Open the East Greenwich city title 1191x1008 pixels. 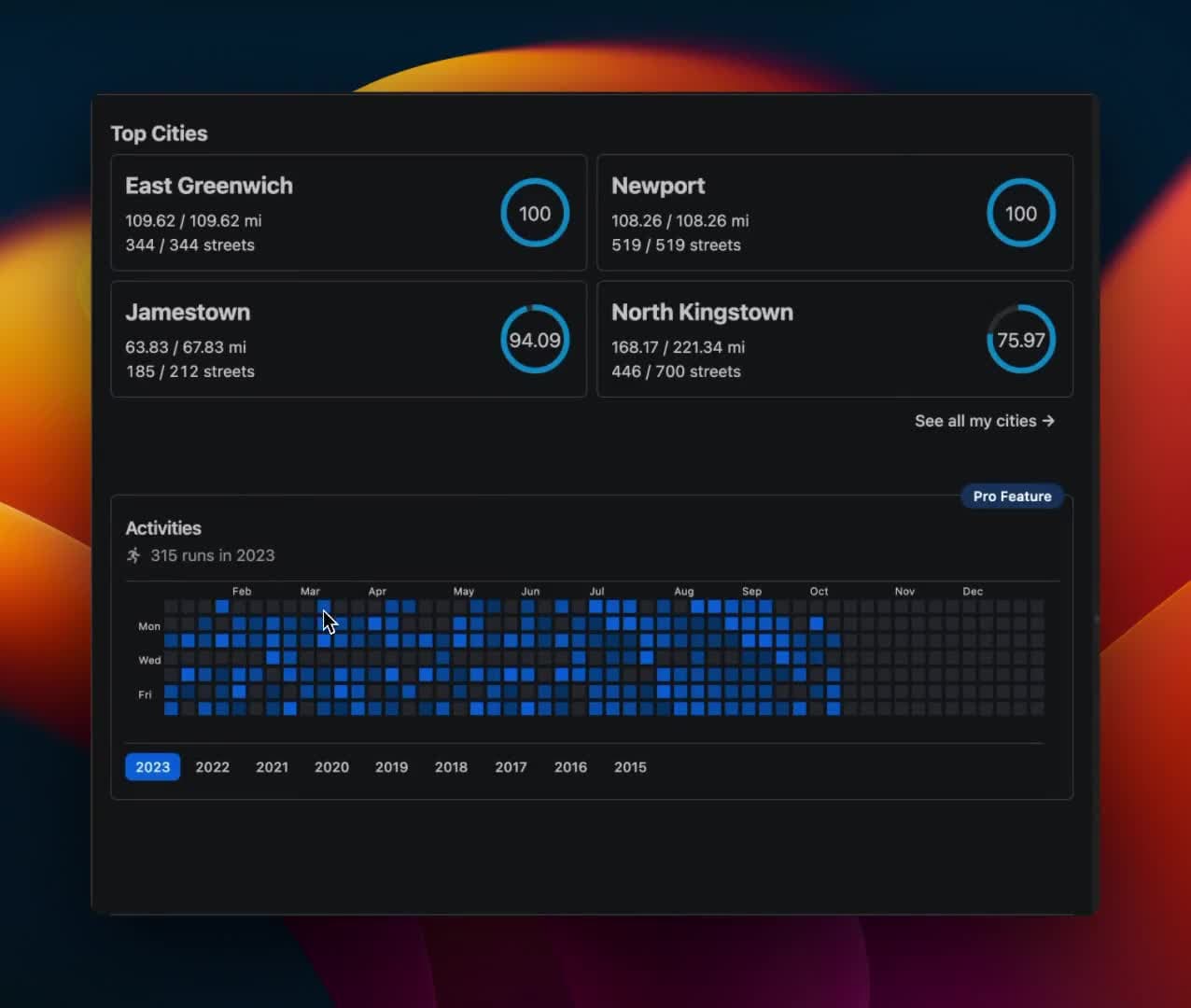[209, 186]
